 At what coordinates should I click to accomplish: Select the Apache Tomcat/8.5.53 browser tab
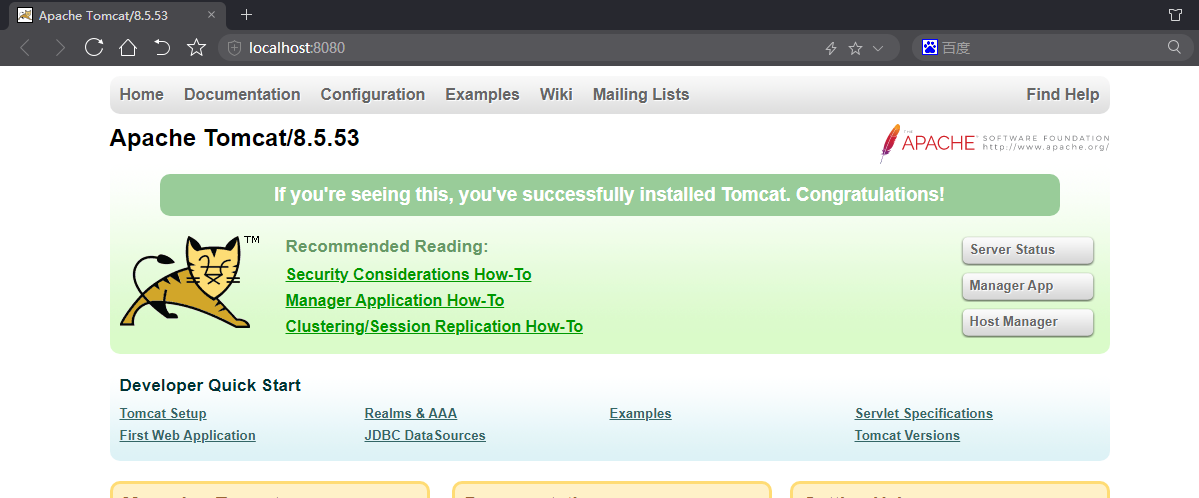pos(115,15)
